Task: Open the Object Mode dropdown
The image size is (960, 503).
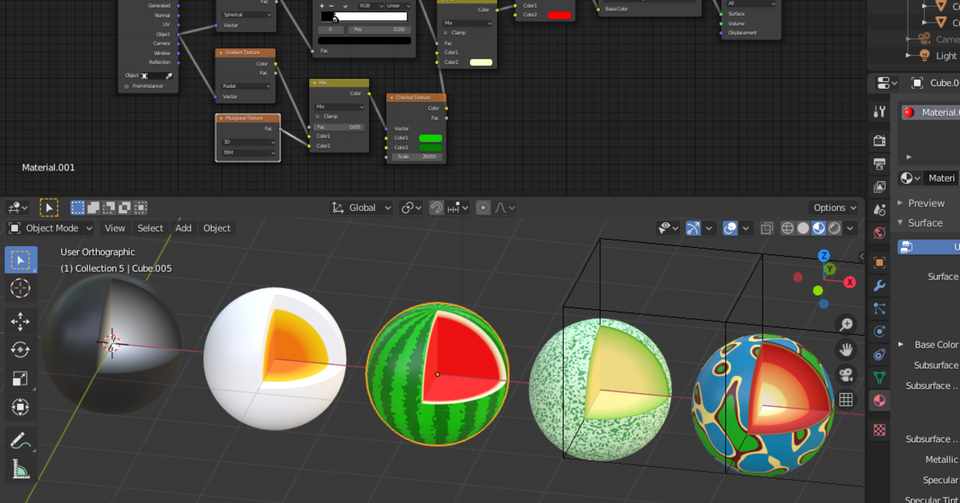Action: pos(51,228)
